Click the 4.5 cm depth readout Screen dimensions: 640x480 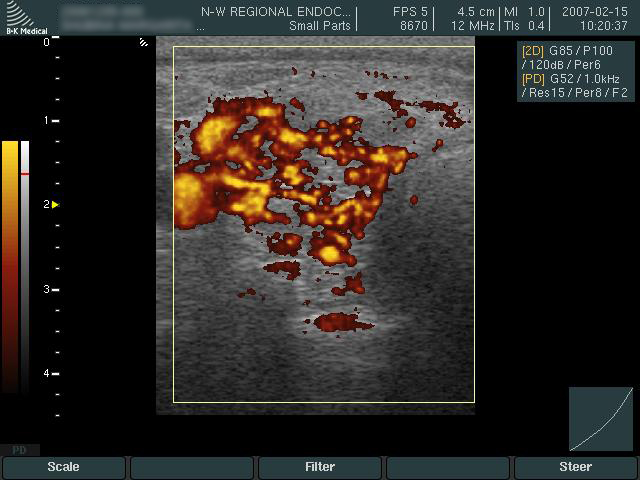click(x=476, y=11)
